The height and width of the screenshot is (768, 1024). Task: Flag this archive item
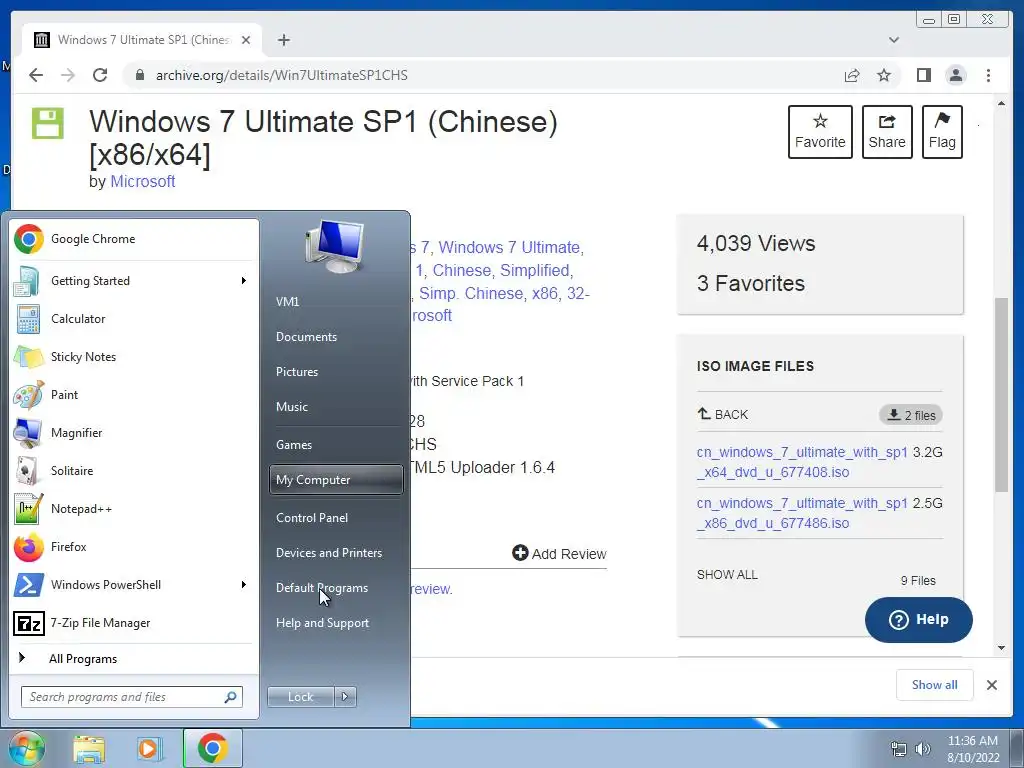pos(942,132)
